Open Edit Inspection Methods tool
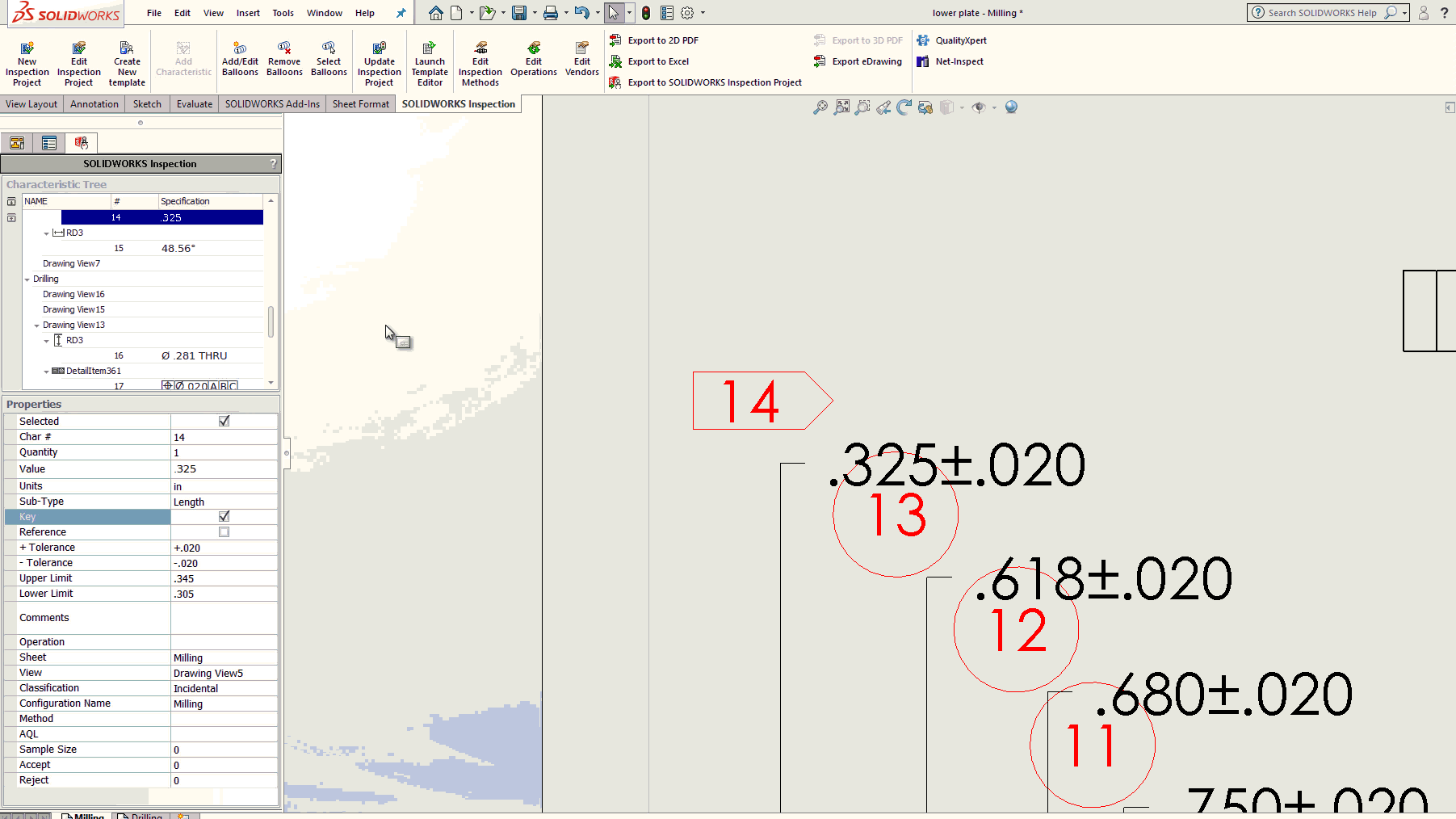1456x819 pixels. (480, 48)
